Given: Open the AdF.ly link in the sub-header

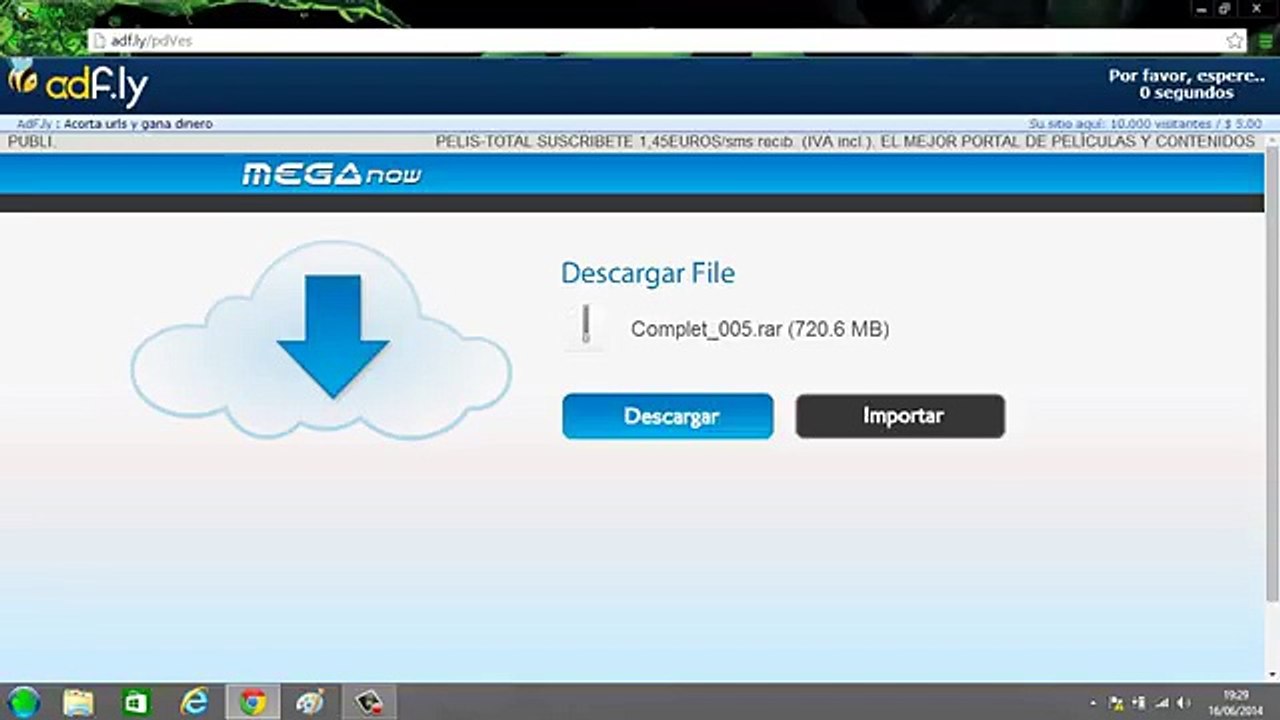Looking at the screenshot, I should [34, 124].
